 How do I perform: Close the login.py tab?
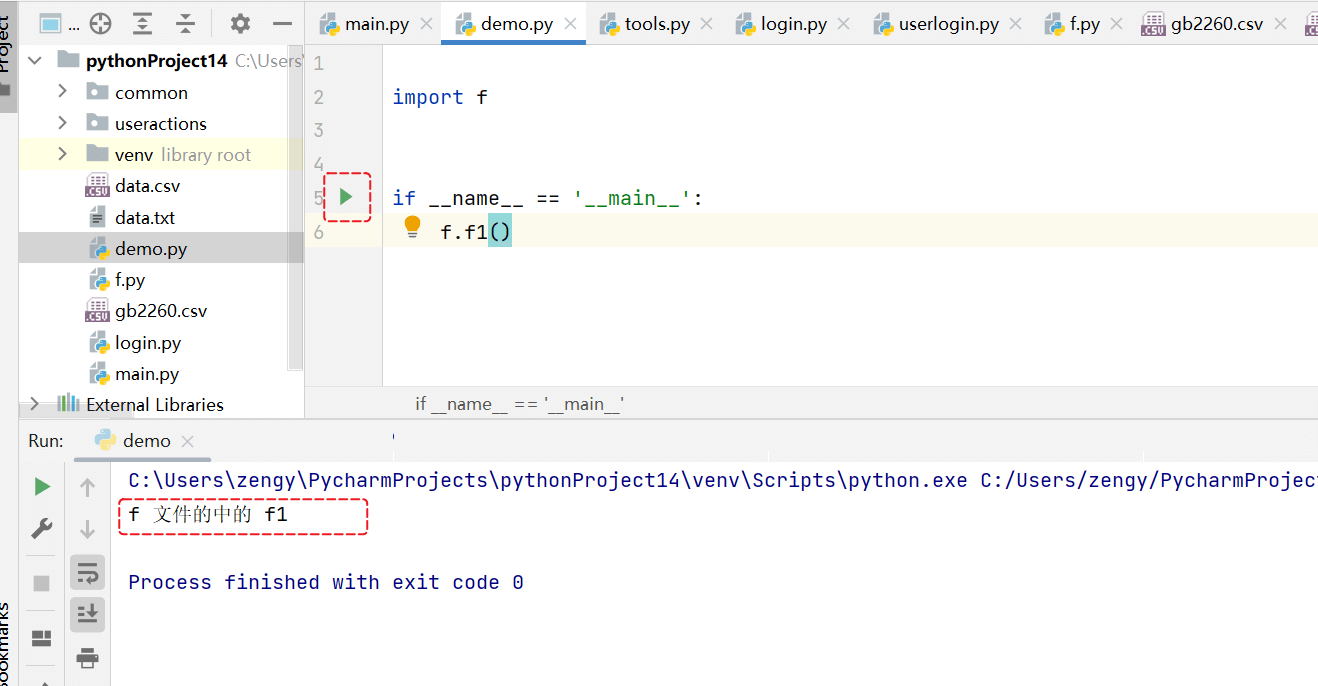point(843,24)
